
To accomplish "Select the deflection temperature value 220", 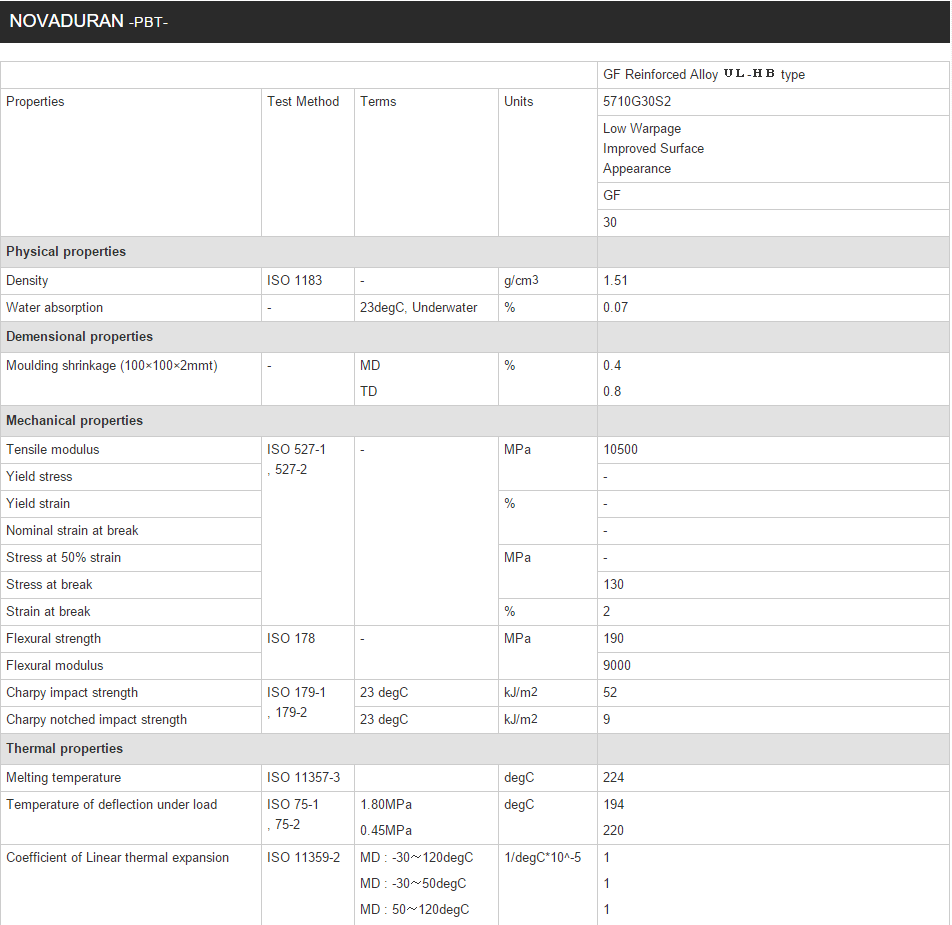I will 613,830.
